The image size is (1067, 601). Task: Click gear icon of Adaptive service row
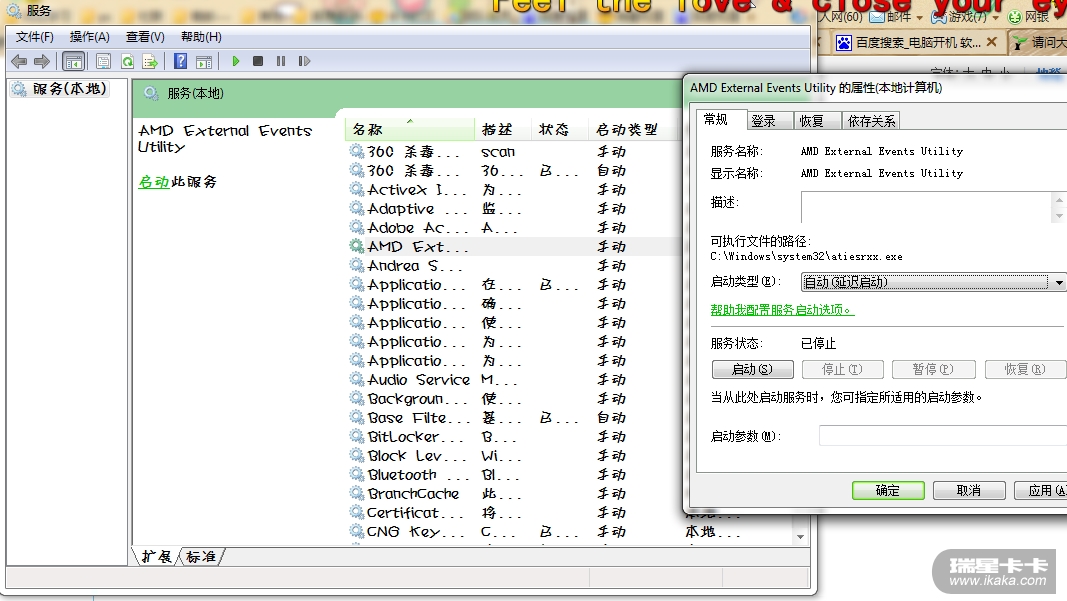coord(357,208)
